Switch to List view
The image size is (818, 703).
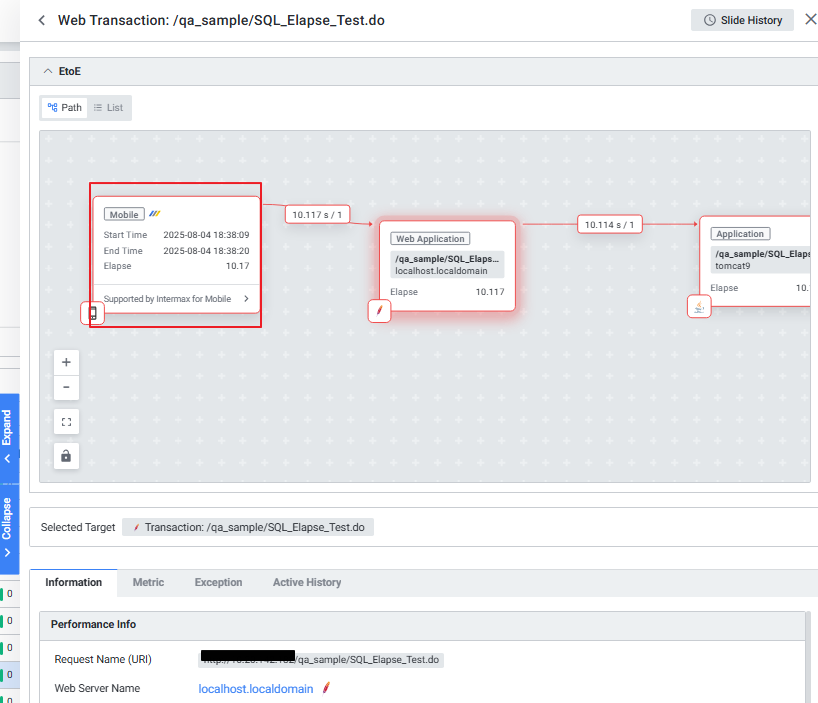click(108, 108)
